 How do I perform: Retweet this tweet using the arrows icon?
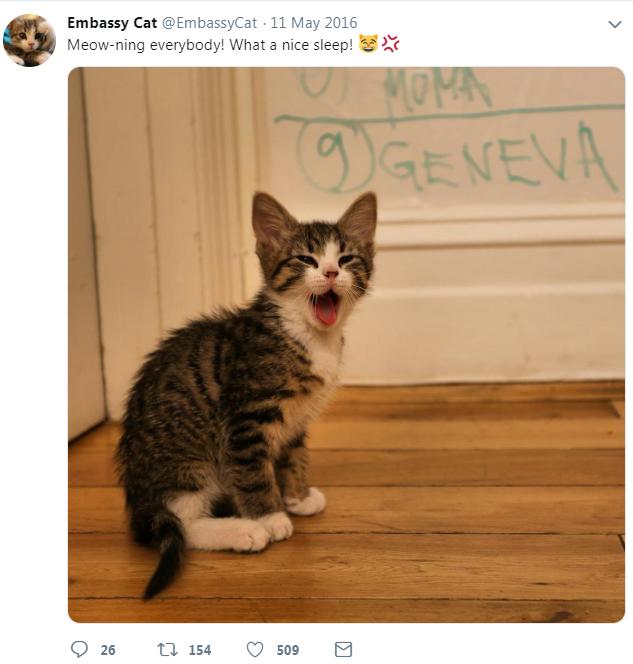[x=167, y=649]
